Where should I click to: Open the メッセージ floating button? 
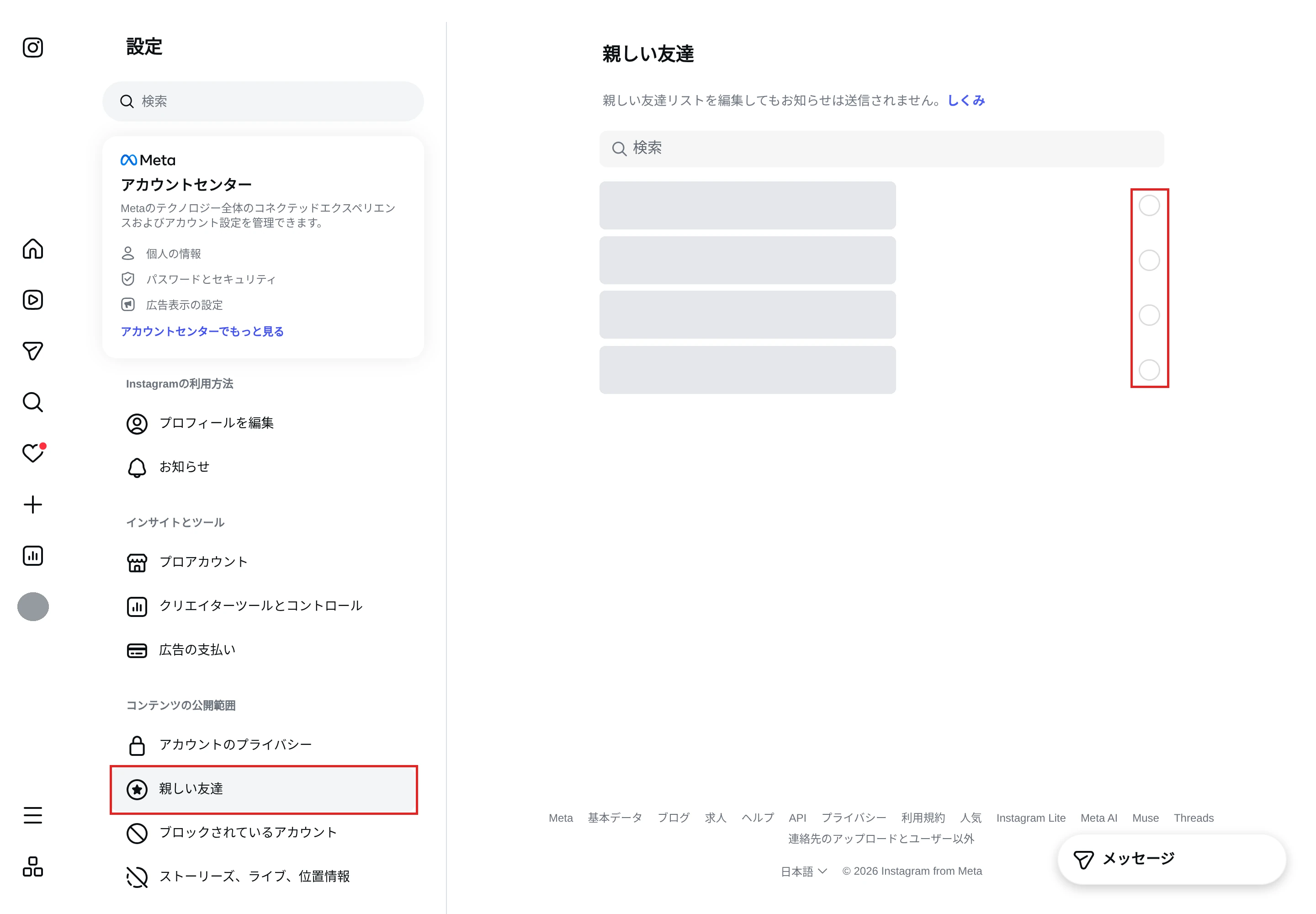point(1172,859)
